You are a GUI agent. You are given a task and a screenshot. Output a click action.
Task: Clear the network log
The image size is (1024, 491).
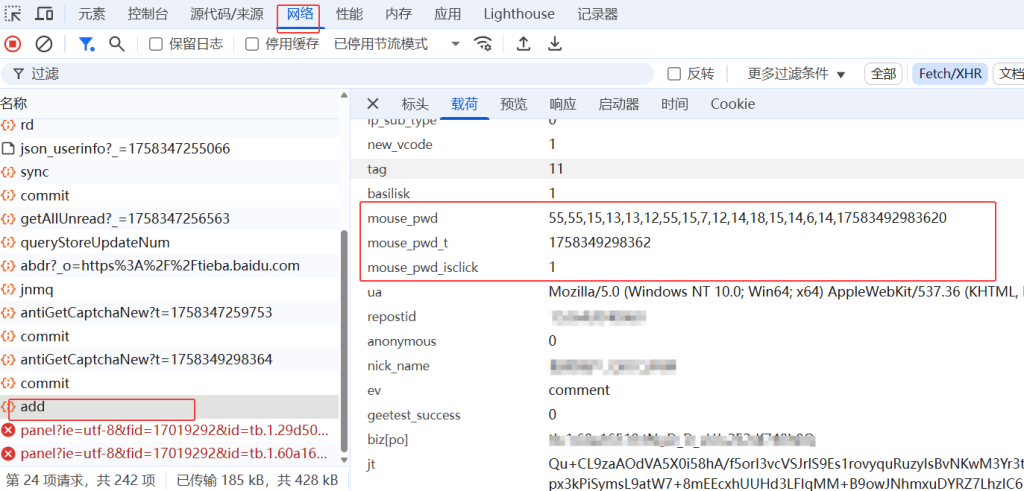[x=44, y=44]
